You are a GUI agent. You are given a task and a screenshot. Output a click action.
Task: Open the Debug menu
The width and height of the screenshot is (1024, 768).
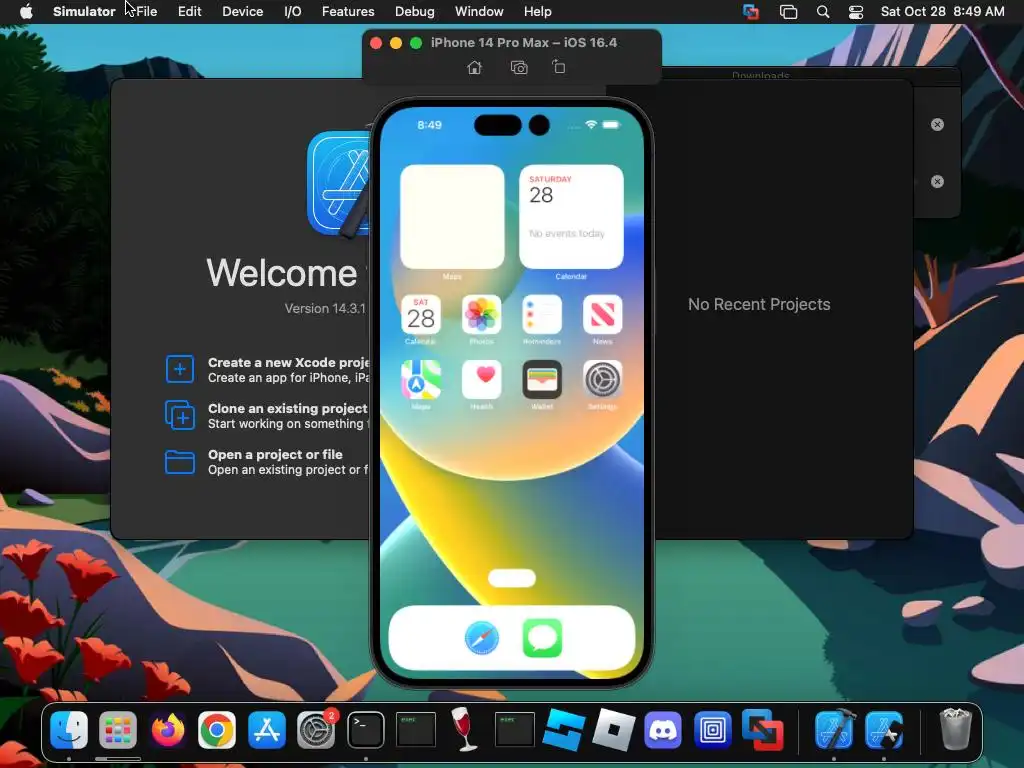pyautogui.click(x=415, y=12)
